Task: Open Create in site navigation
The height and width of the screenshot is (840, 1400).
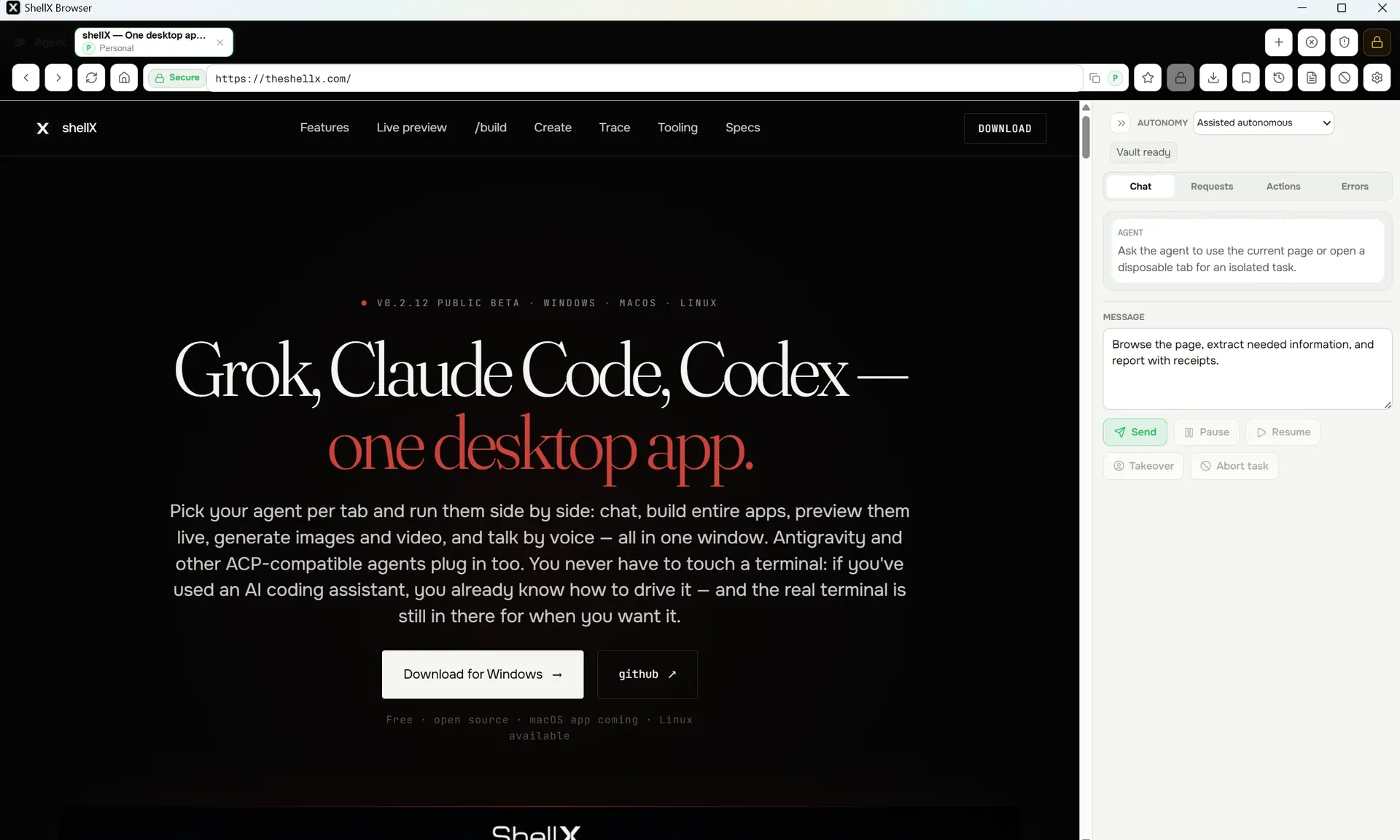Action: [x=553, y=128]
